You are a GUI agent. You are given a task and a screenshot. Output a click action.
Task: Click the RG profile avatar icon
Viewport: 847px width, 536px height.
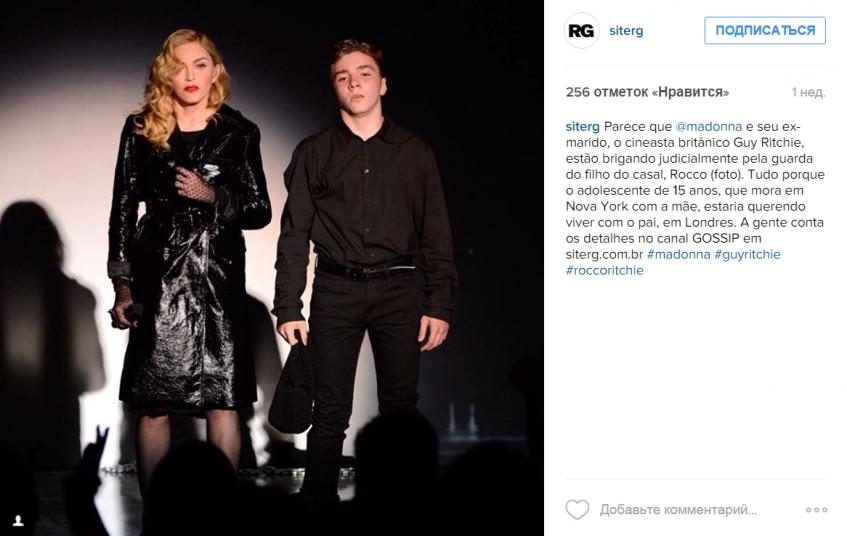pyautogui.click(x=581, y=31)
